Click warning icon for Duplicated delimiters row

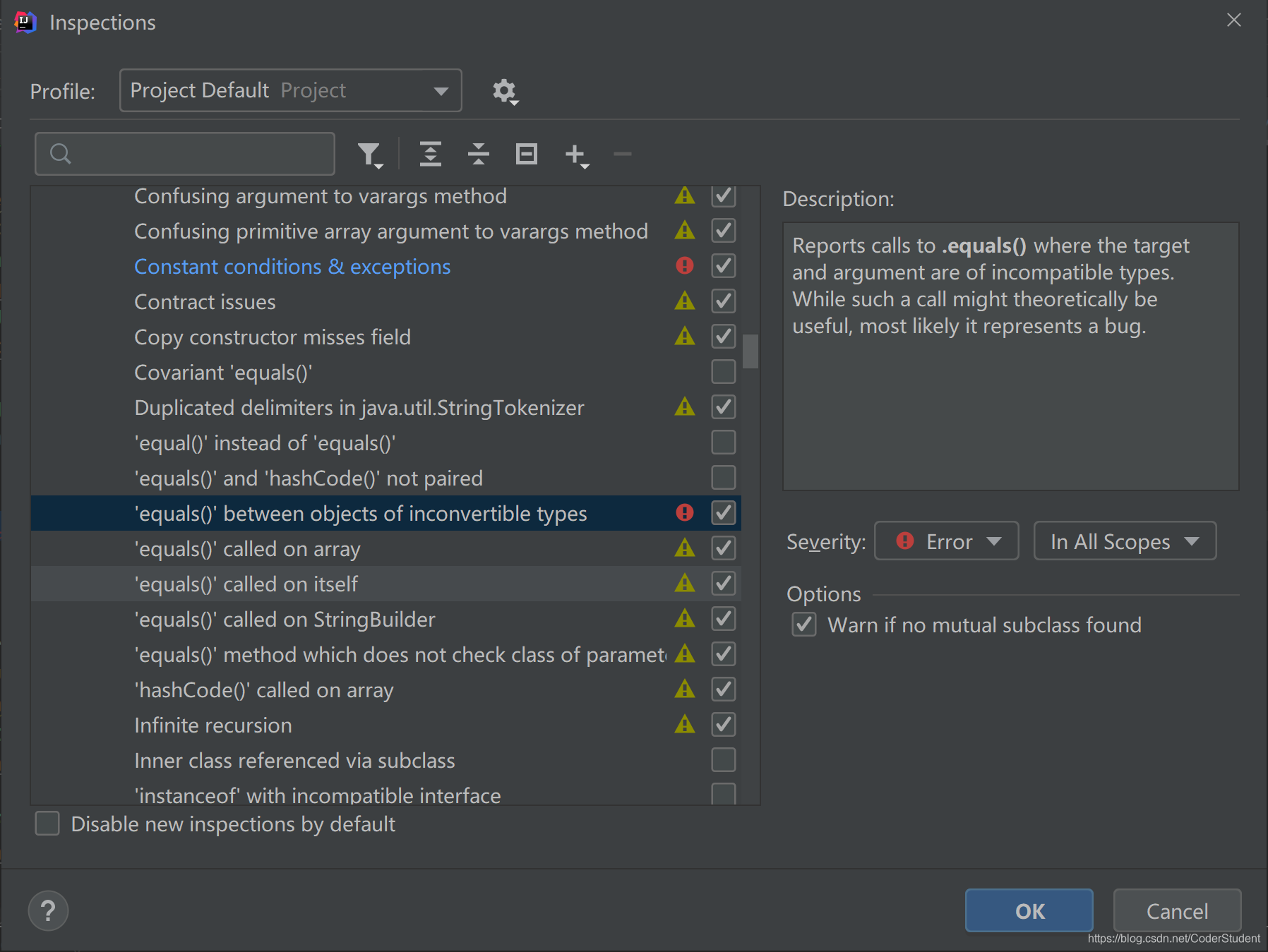click(685, 407)
